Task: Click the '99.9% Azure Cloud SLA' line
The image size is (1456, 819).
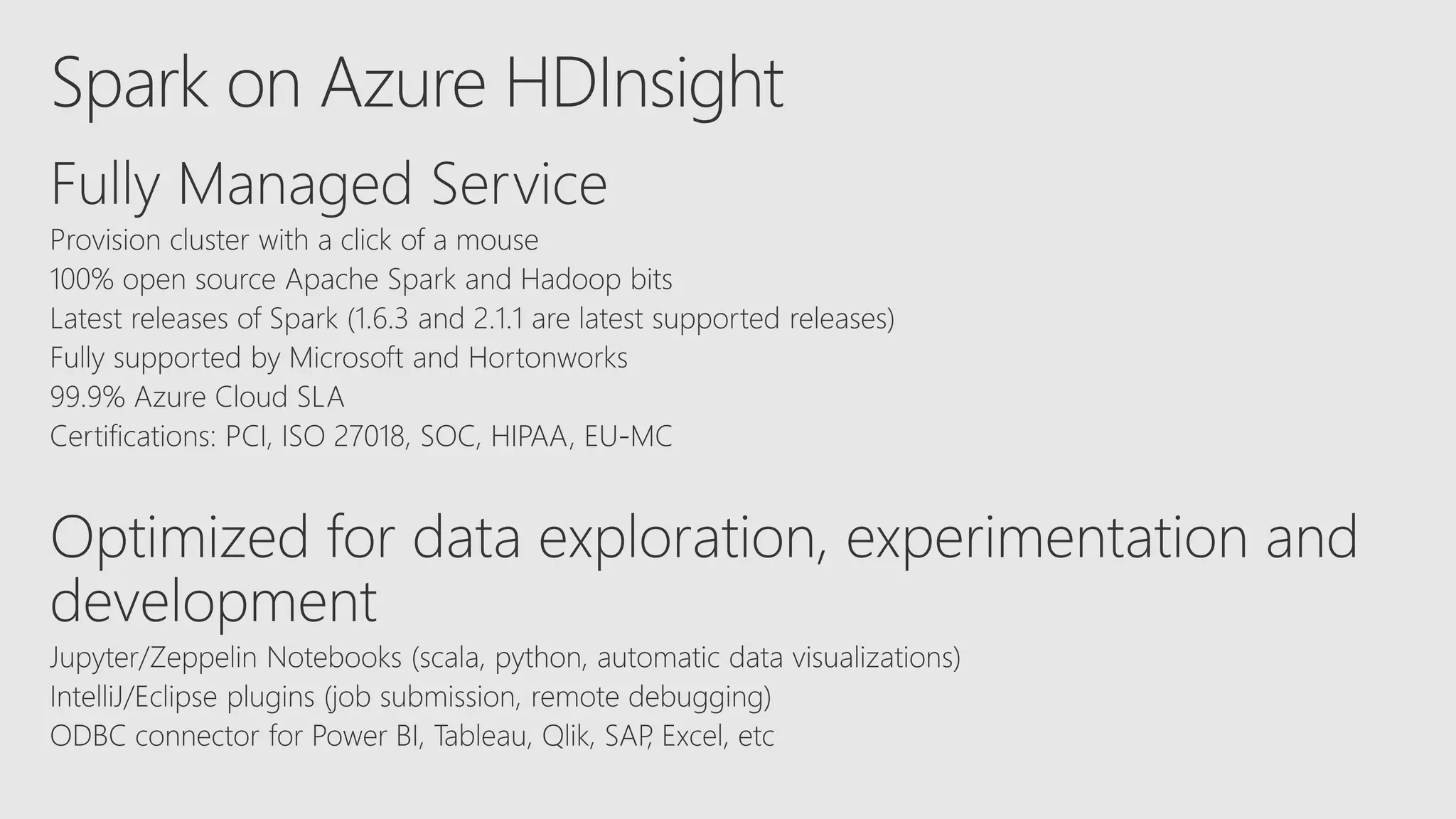Action: pos(198,397)
